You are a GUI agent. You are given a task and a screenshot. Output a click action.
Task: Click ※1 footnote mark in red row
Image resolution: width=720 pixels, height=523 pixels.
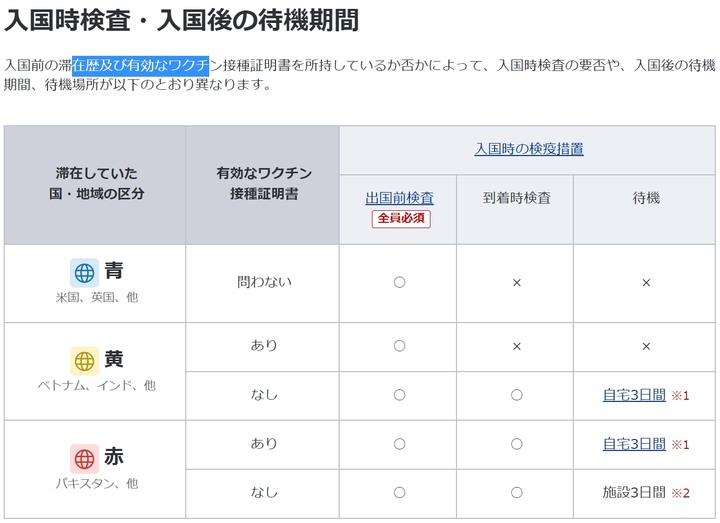(680, 445)
